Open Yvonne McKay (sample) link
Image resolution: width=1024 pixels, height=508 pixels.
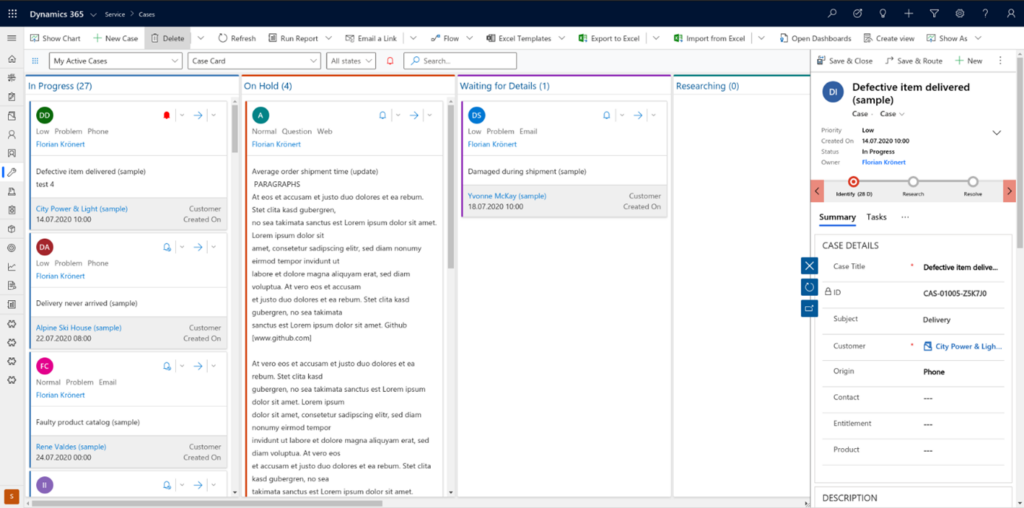point(507,196)
